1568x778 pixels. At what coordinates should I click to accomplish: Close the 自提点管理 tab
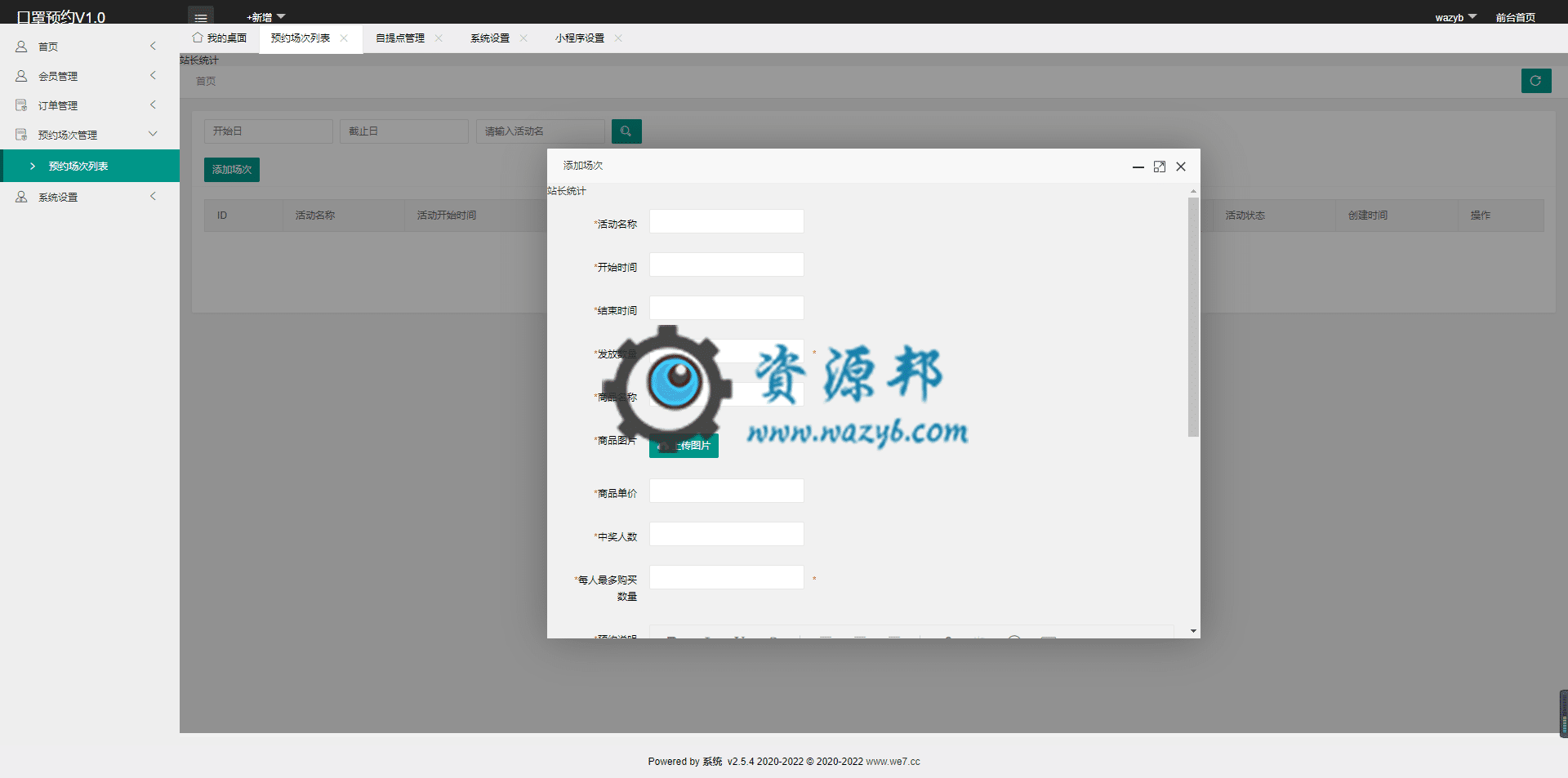439,38
